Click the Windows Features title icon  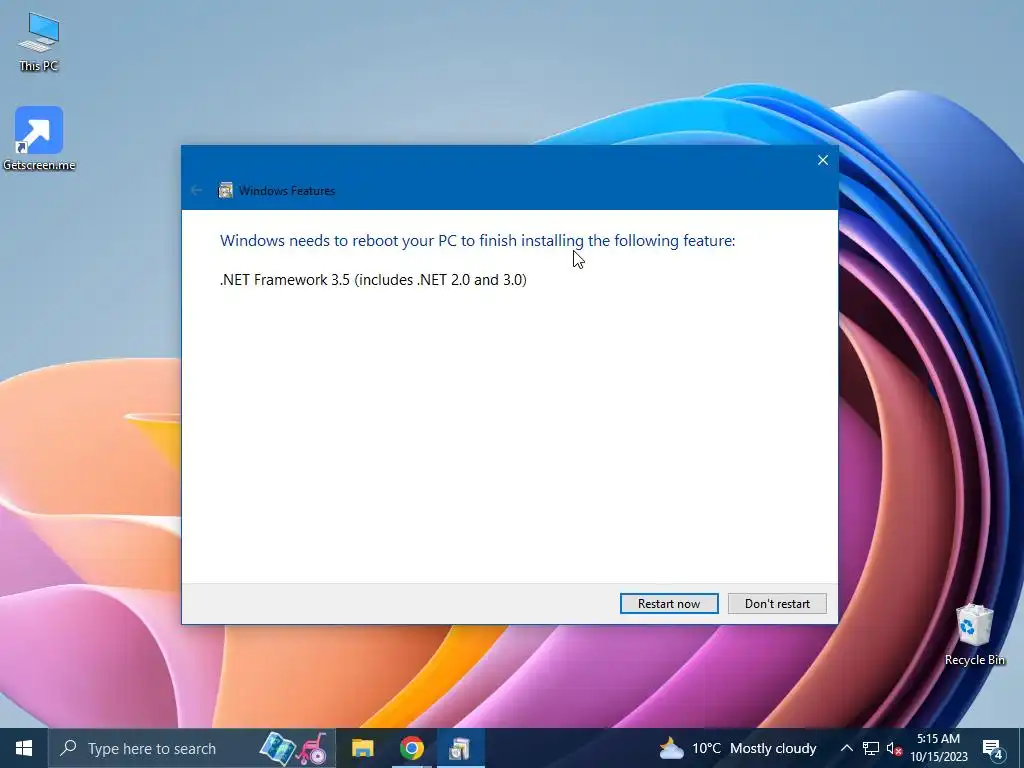(225, 190)
